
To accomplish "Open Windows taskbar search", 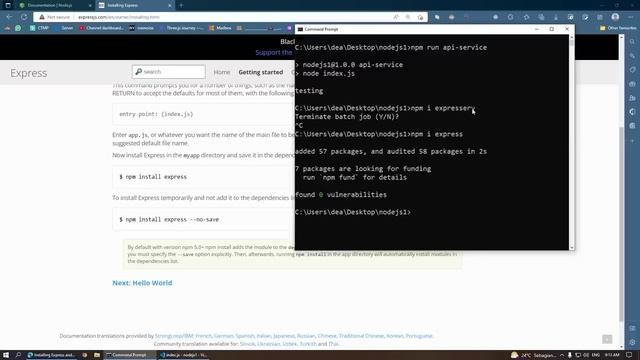I will (18, 355).
